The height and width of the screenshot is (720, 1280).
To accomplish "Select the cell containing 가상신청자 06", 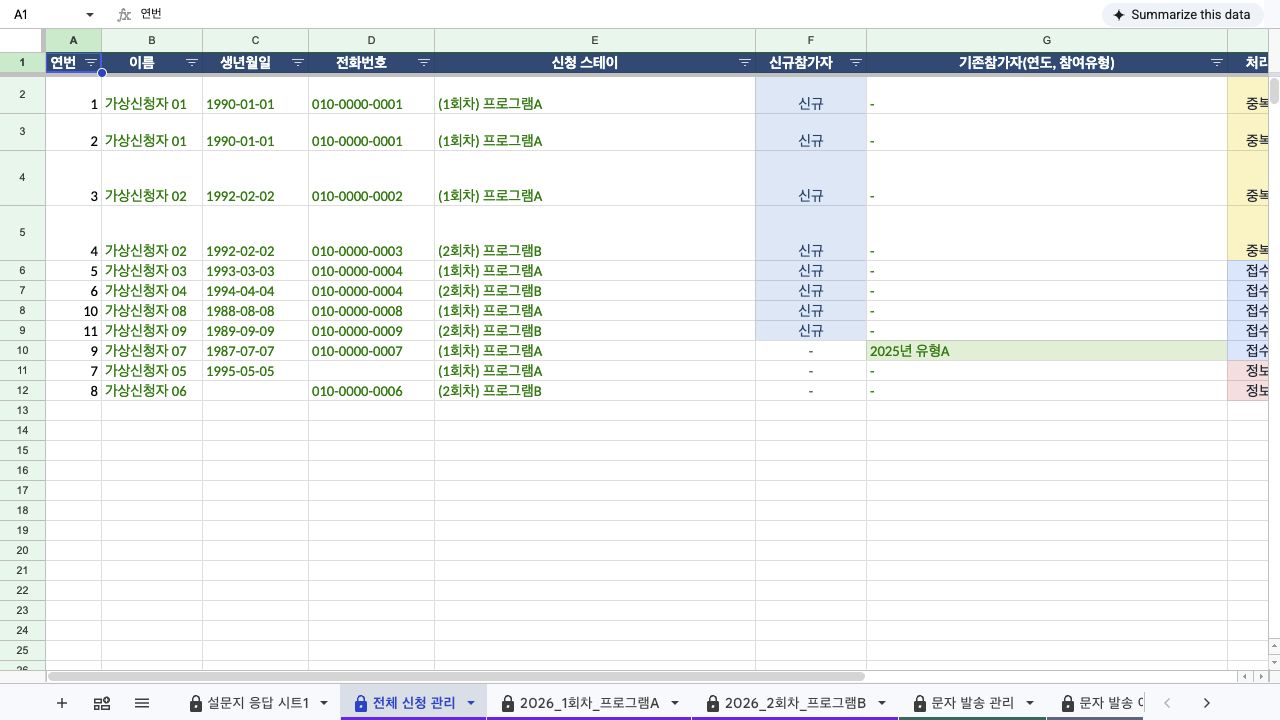I will (x=152, y=391).
